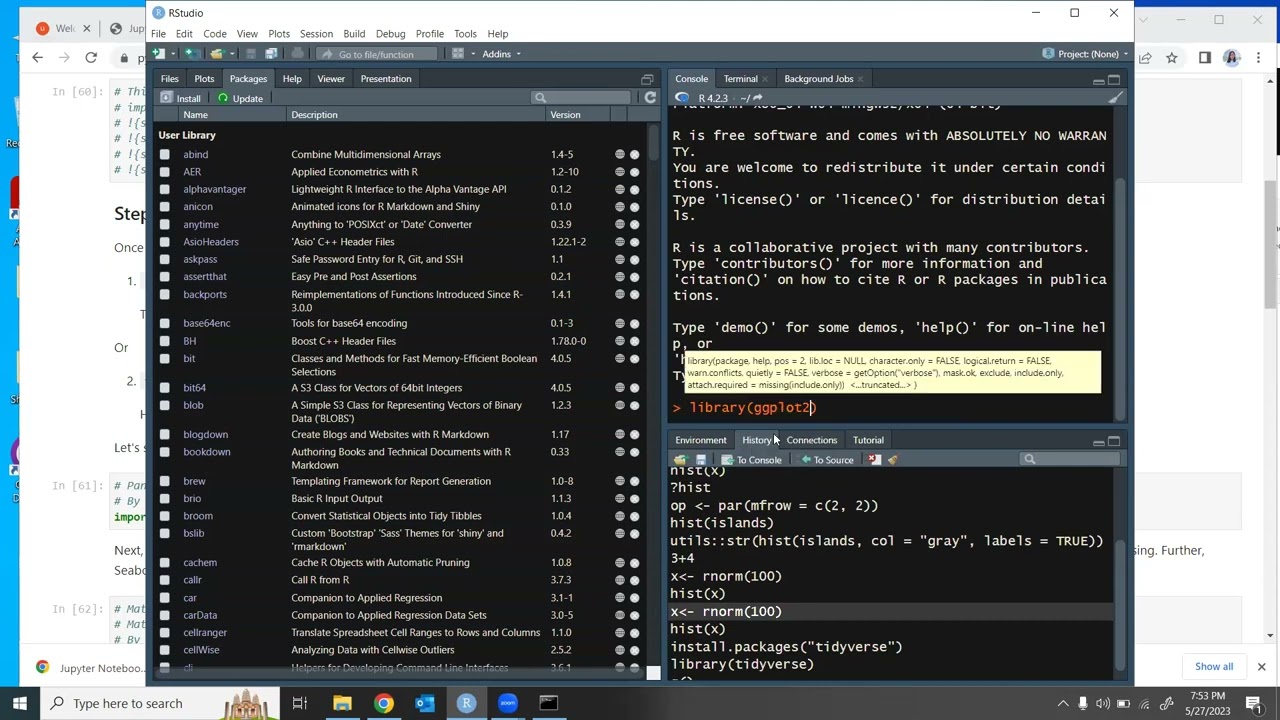Switch to the Terminal tab

coord(740,79)
